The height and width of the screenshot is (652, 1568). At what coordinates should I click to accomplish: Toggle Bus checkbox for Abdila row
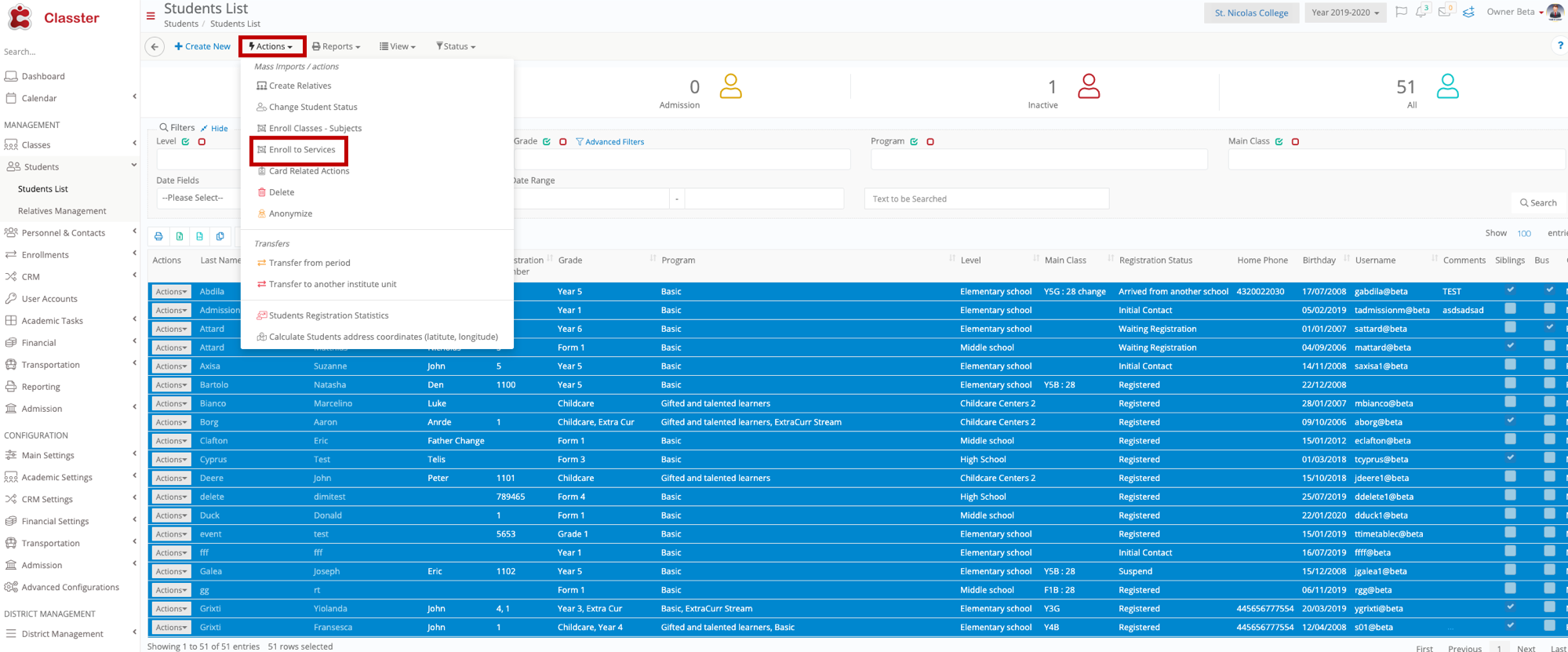click(1549, 290)
